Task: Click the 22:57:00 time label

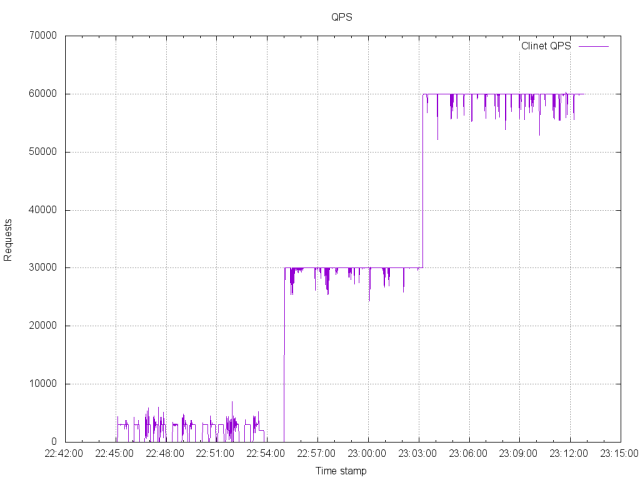Action: 316,453
